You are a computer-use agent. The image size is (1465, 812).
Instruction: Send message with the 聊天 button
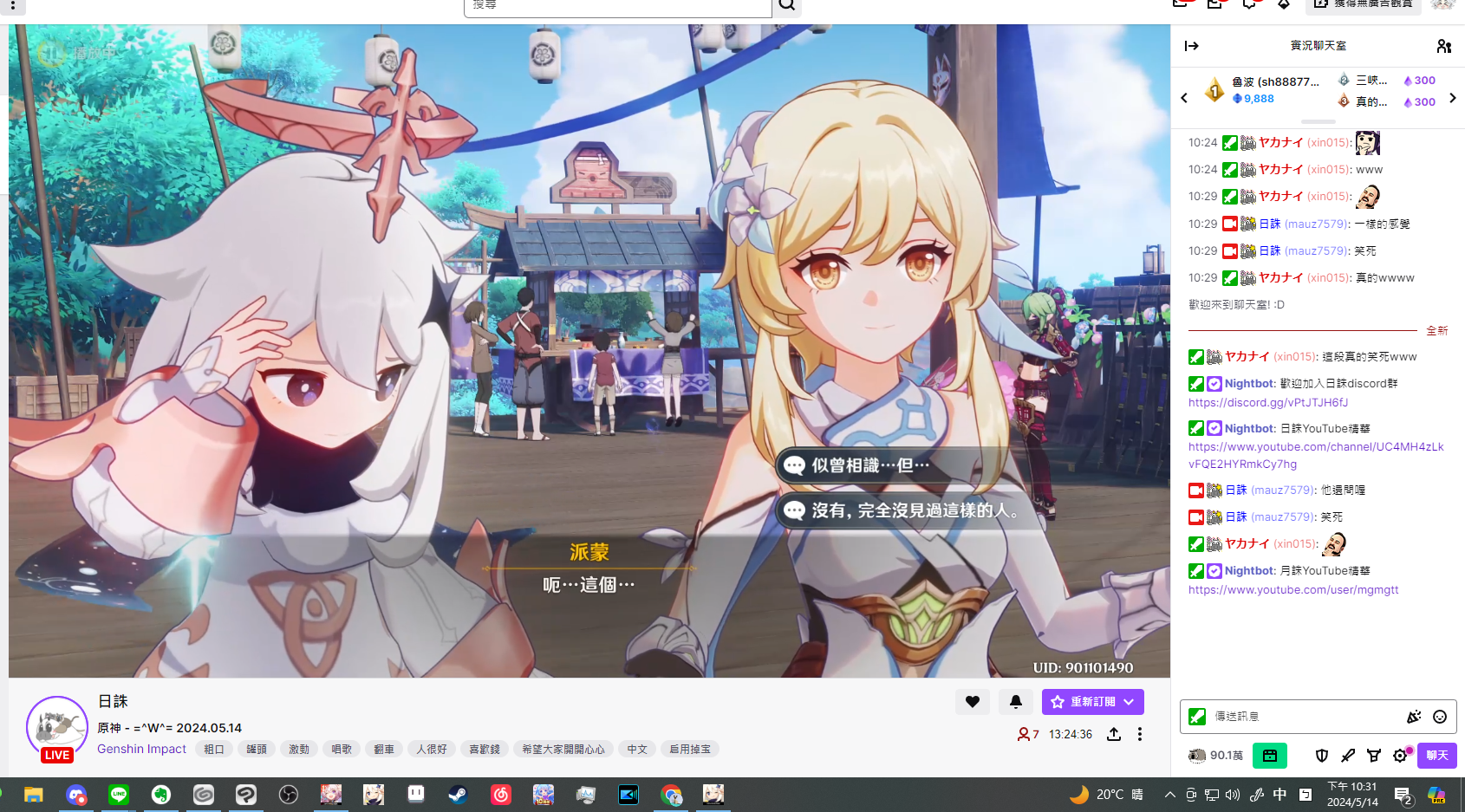(1437, 756)
